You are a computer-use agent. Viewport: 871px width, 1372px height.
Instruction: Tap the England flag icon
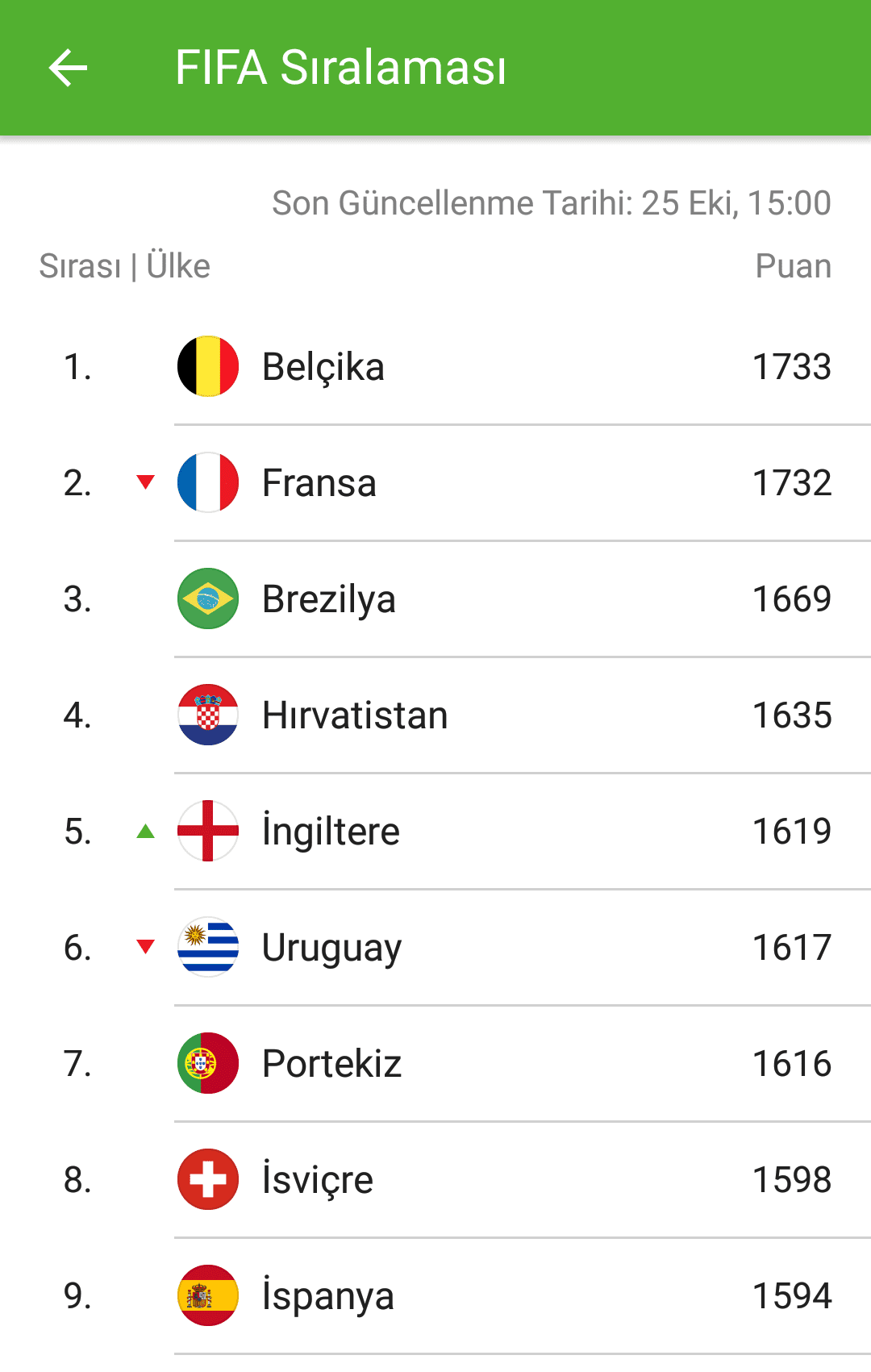pos(208,831)
